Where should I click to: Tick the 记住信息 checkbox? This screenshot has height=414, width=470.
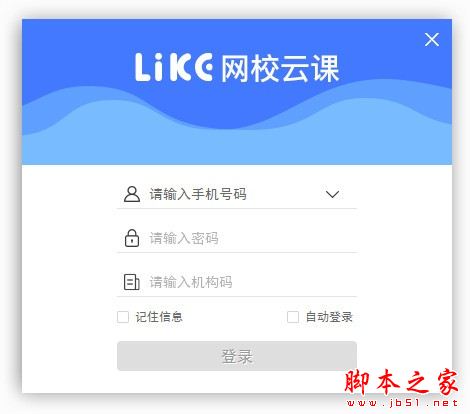point(123,317)
